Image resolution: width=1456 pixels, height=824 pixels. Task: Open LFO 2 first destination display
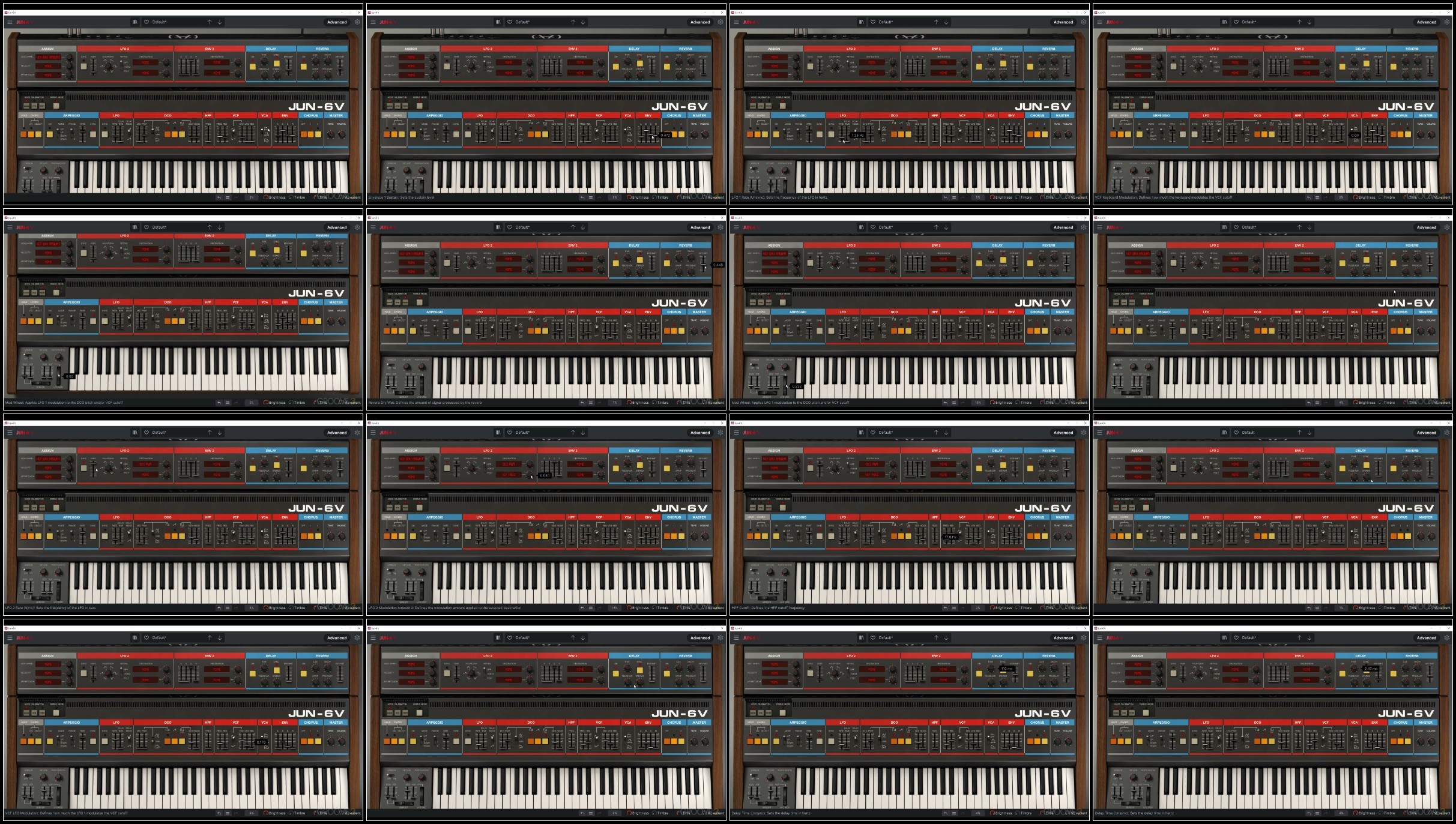pyautogui.click(x=145, y=62)
